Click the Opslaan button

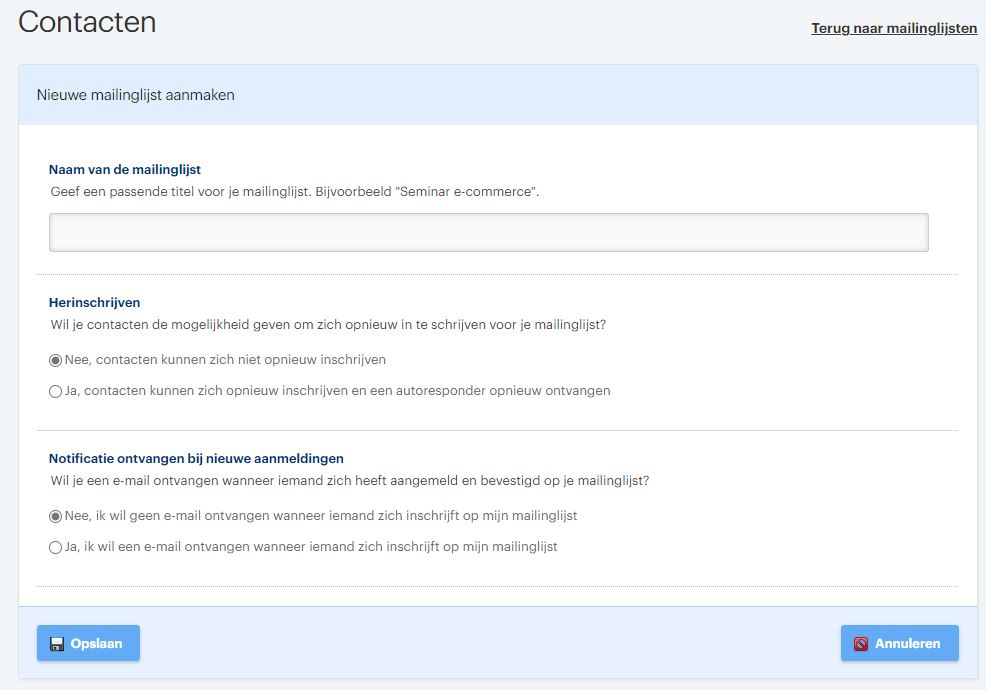coord(88,643)
